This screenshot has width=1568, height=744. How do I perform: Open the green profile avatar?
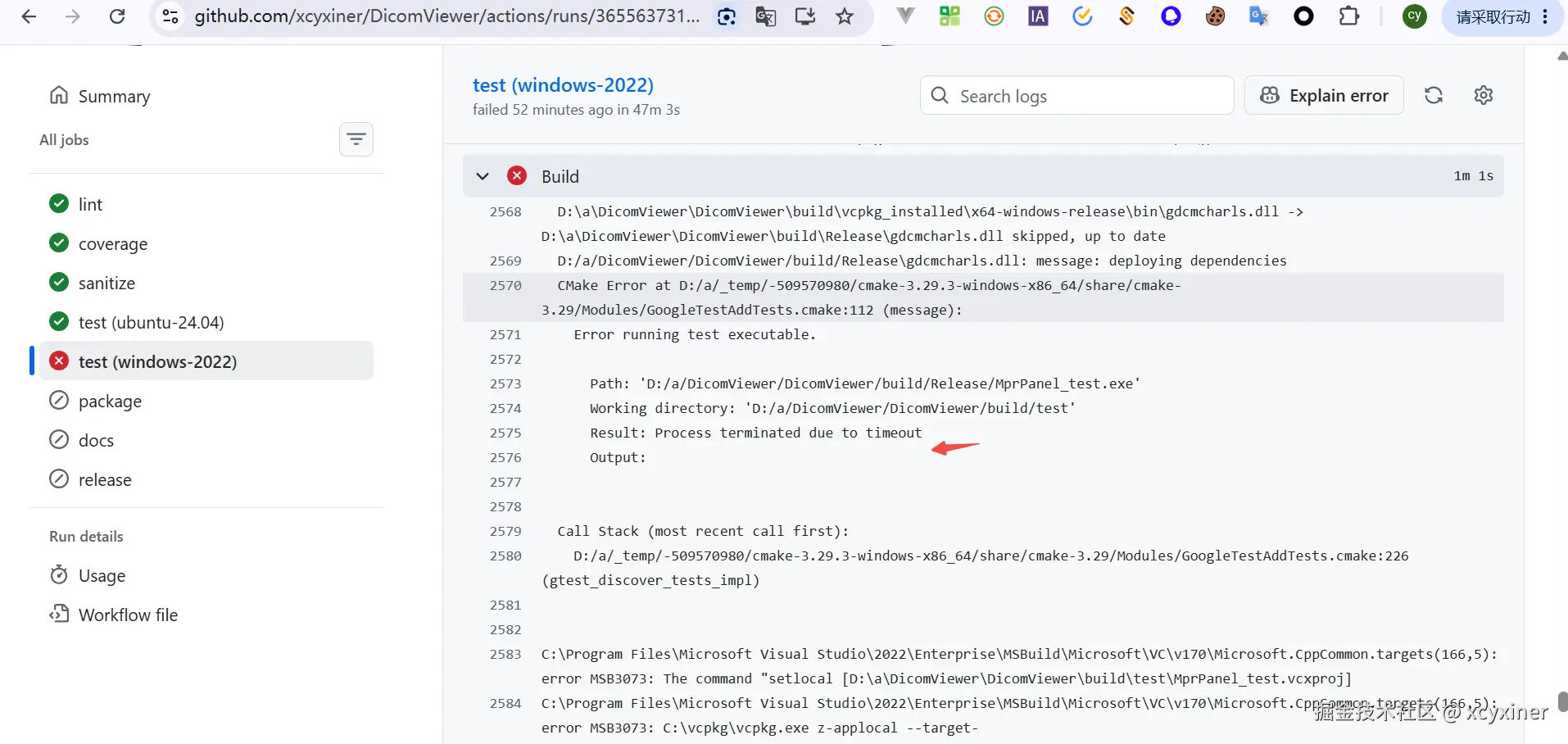click(x=1414, y=16)
